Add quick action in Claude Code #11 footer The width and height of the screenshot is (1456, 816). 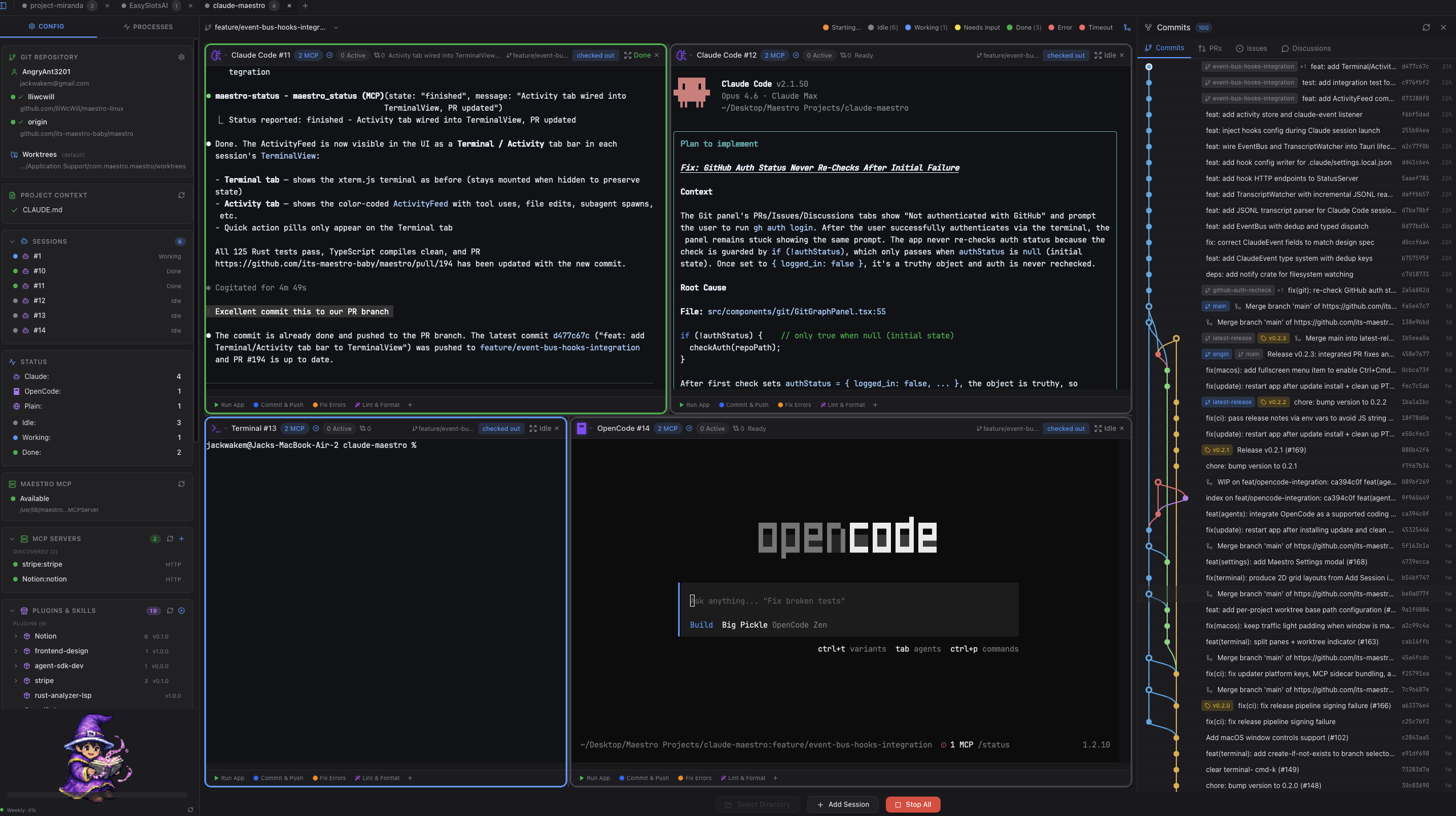410,405
